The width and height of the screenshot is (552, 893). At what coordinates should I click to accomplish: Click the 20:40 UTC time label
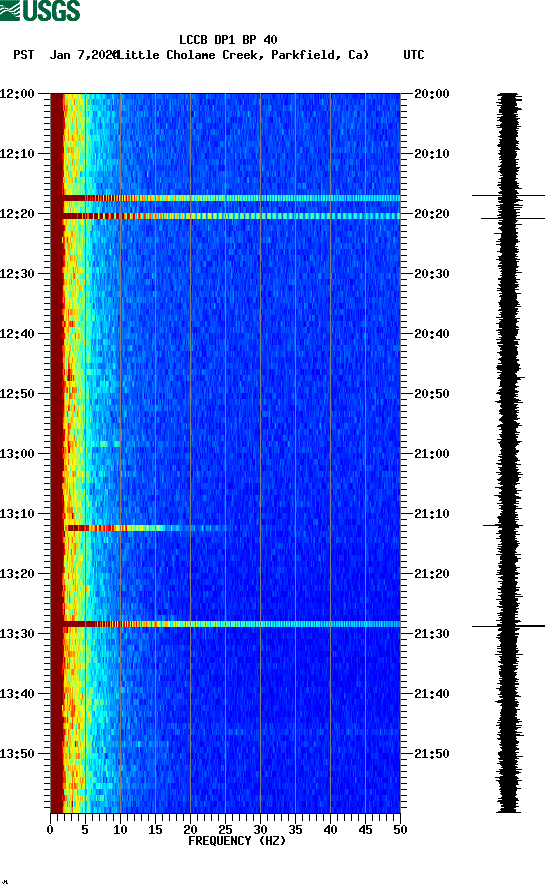[x=432, y=334]
